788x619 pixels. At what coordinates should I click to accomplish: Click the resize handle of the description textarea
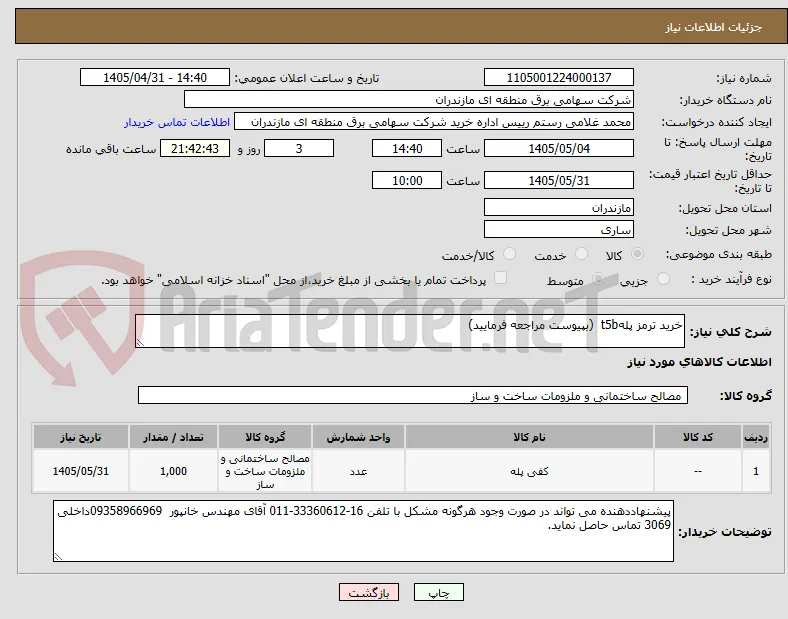click(x=140, y=343)
